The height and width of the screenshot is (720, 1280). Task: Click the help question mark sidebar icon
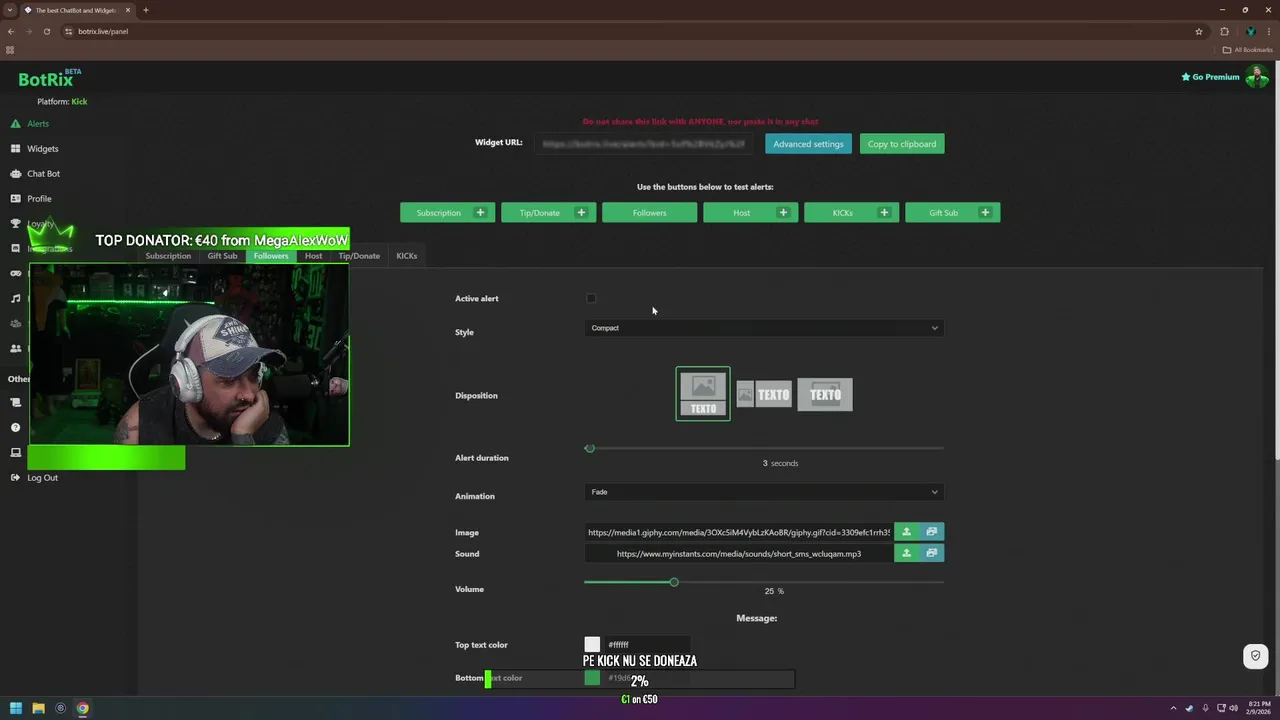click(x=15, y=428)
